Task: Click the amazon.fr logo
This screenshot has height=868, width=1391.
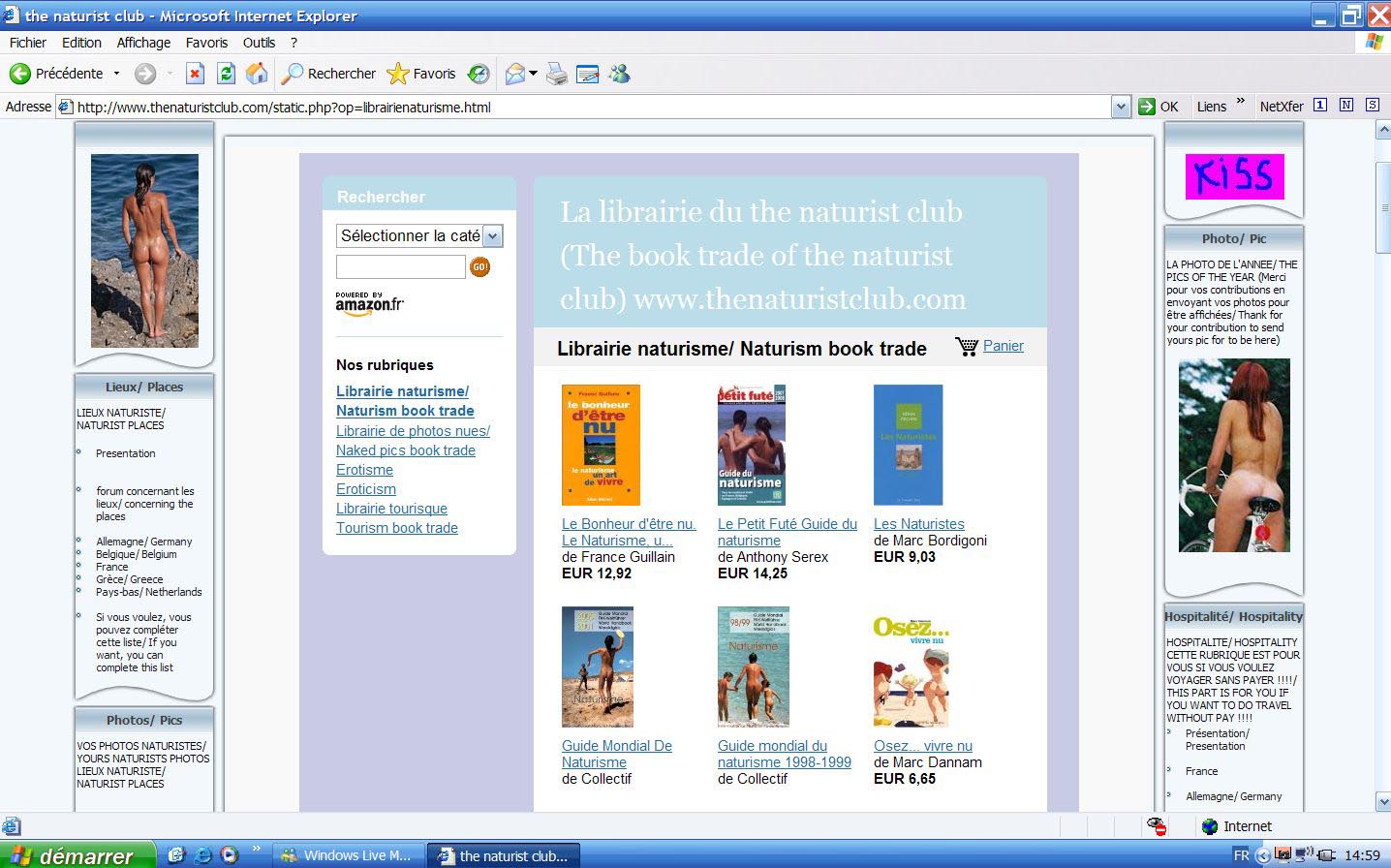Action: tap(370, 303)
